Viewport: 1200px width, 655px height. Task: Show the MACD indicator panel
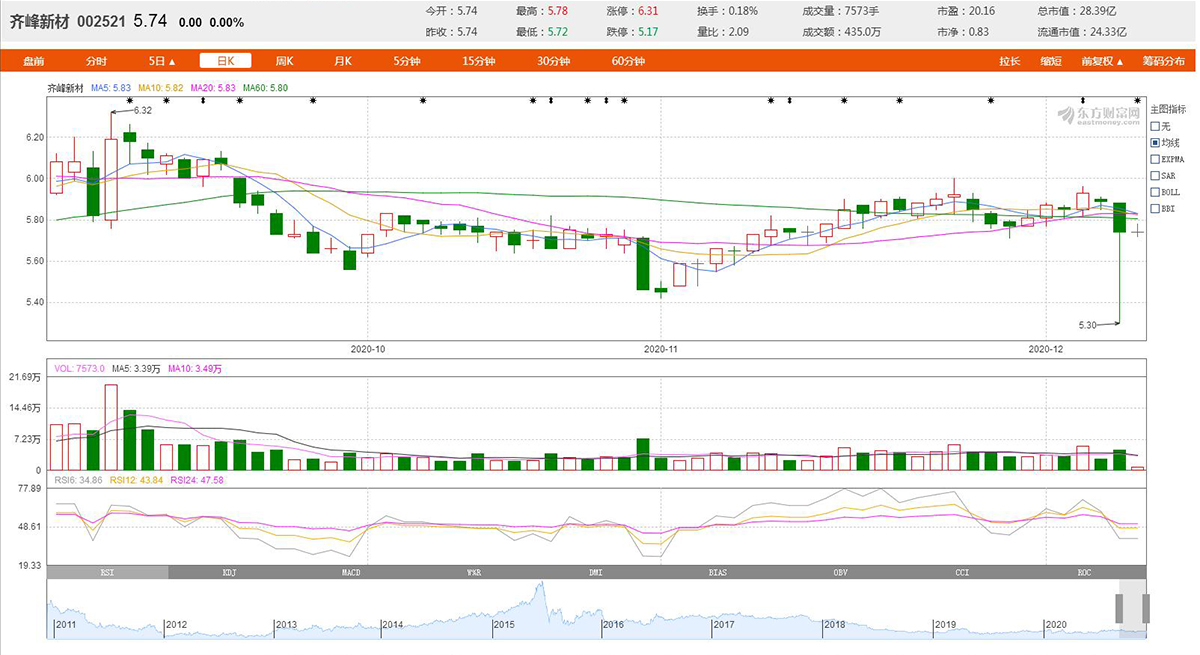(x=351, y=573)
